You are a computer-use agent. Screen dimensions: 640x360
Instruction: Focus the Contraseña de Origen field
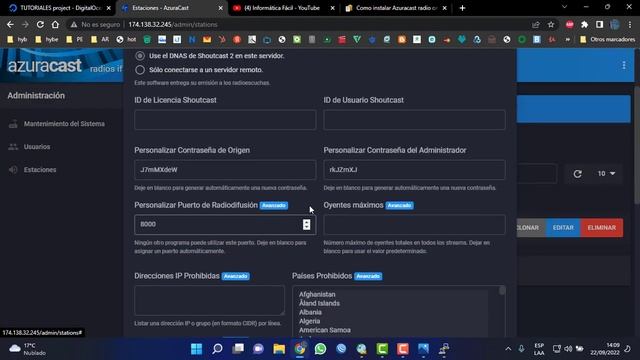(x=225, y=169)
